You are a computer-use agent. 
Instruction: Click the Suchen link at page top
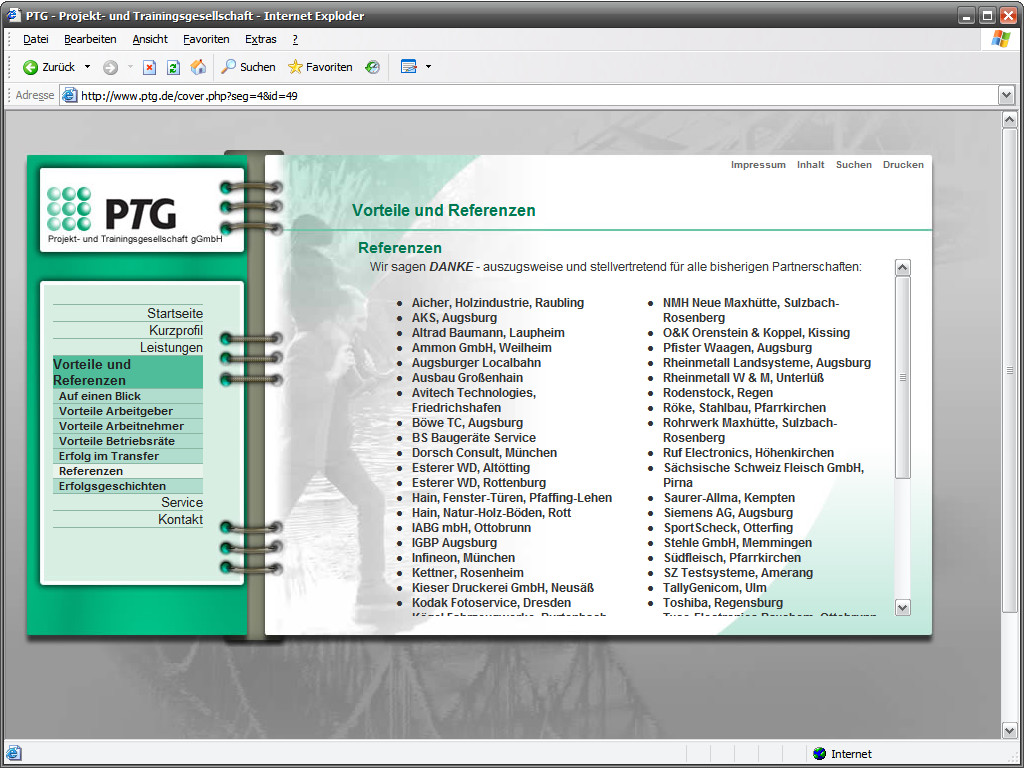854,165
